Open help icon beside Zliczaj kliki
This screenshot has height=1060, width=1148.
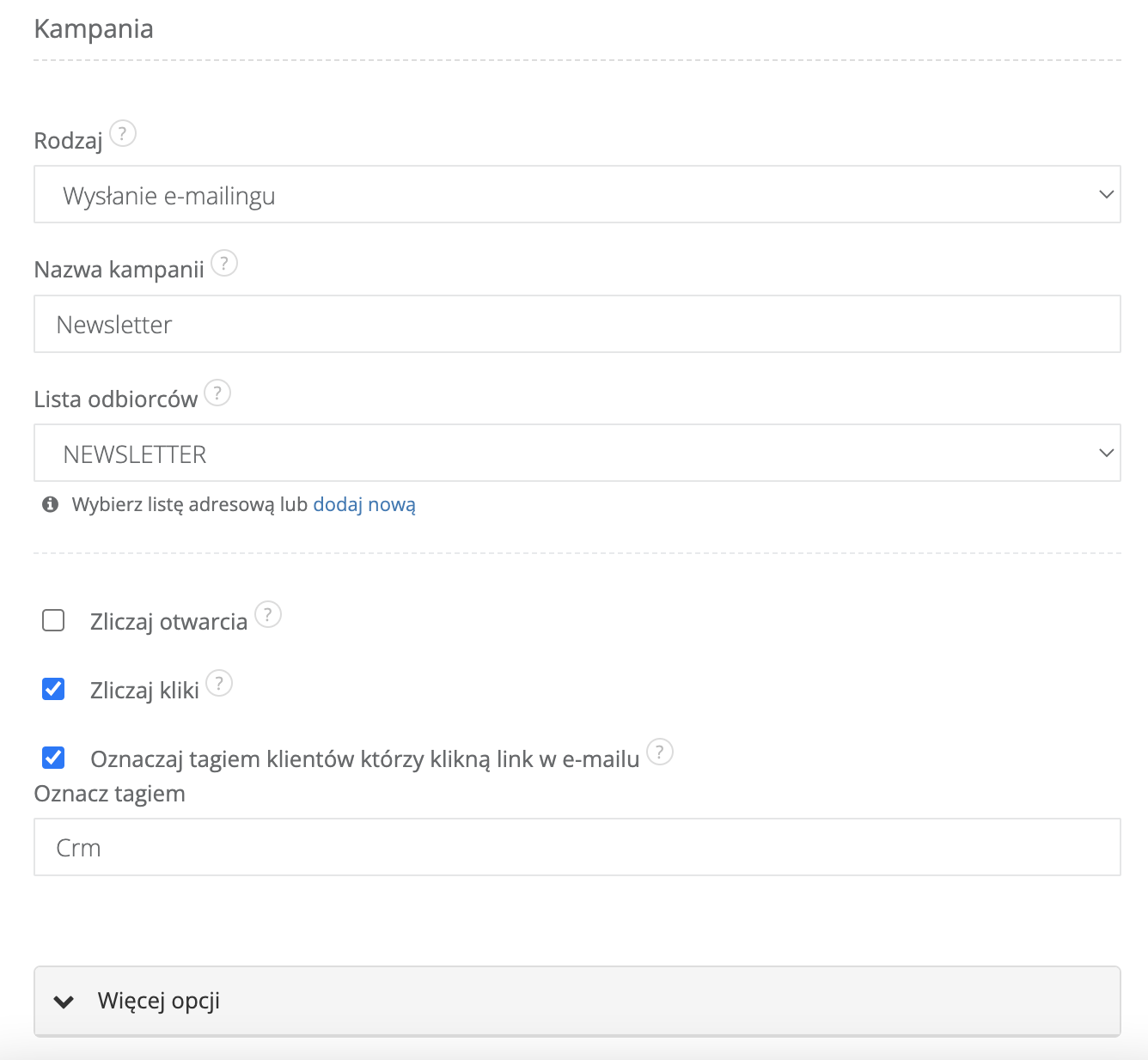[219, 684]
